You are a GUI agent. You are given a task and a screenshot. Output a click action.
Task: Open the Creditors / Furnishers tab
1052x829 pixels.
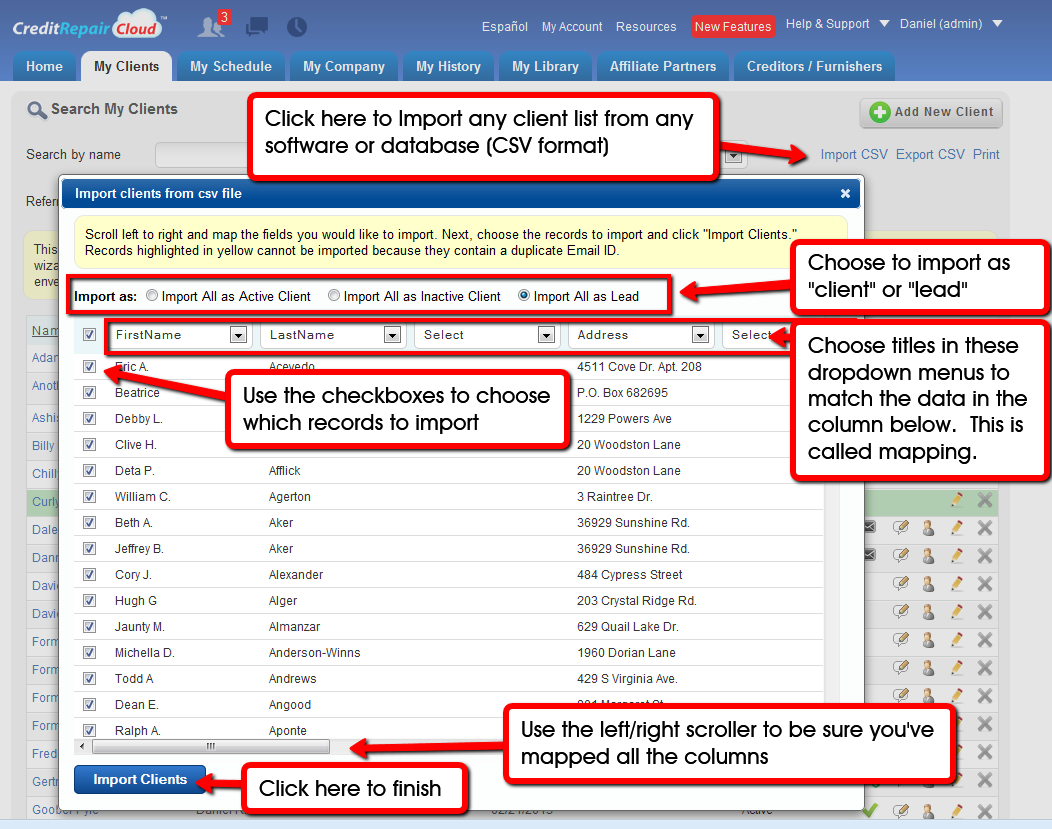coord(814,66)
